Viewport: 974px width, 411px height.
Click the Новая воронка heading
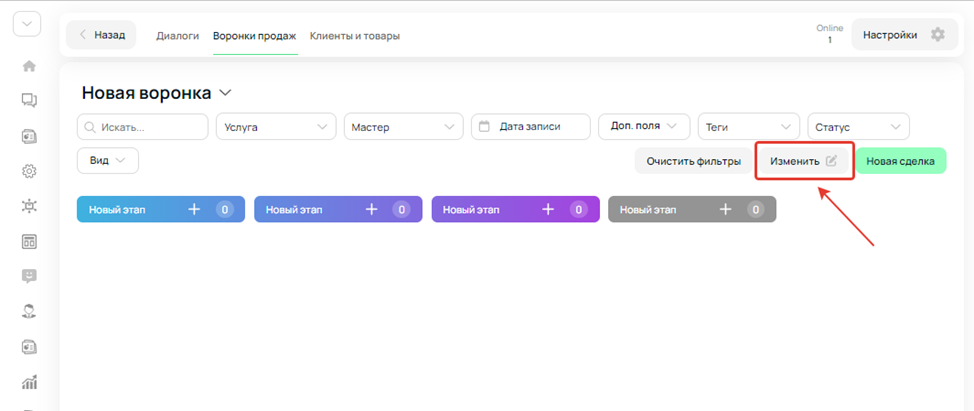point(147,93)
